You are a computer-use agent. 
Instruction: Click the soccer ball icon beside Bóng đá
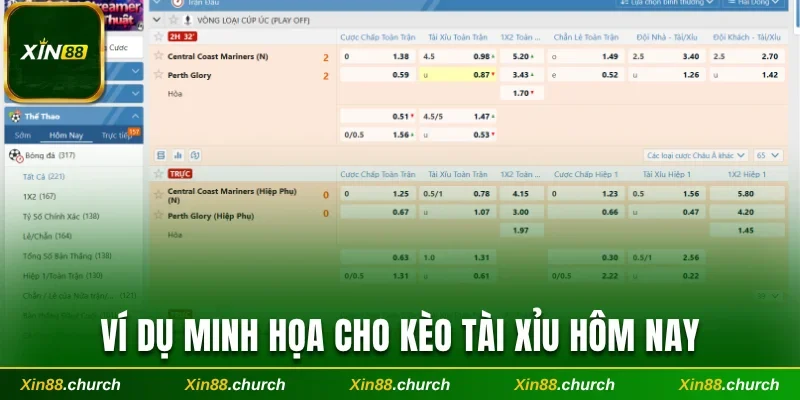pos(15,155)
